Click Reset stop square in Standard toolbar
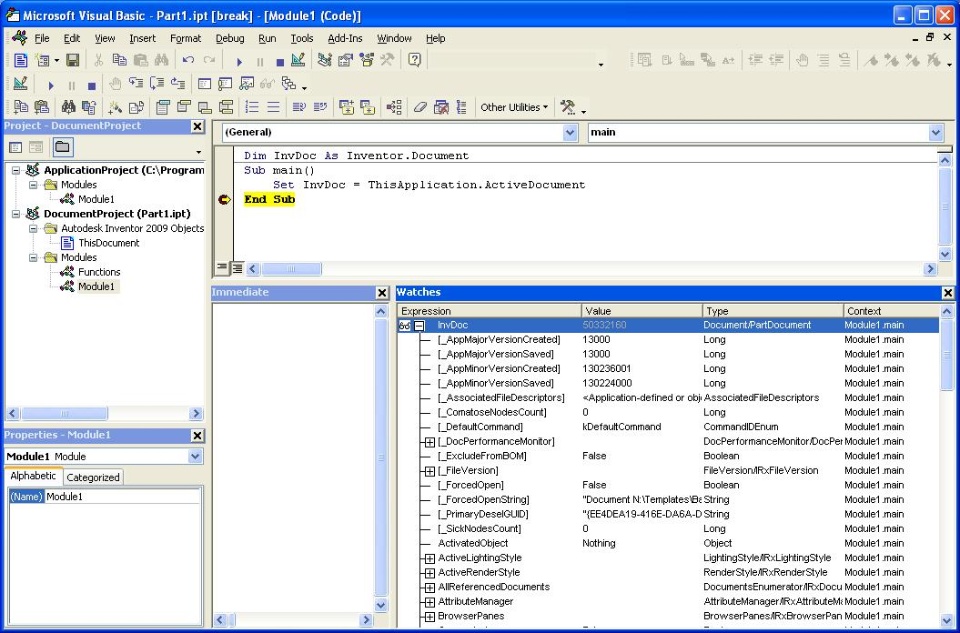This screenshot has width=960, height=633. [280, 62]
